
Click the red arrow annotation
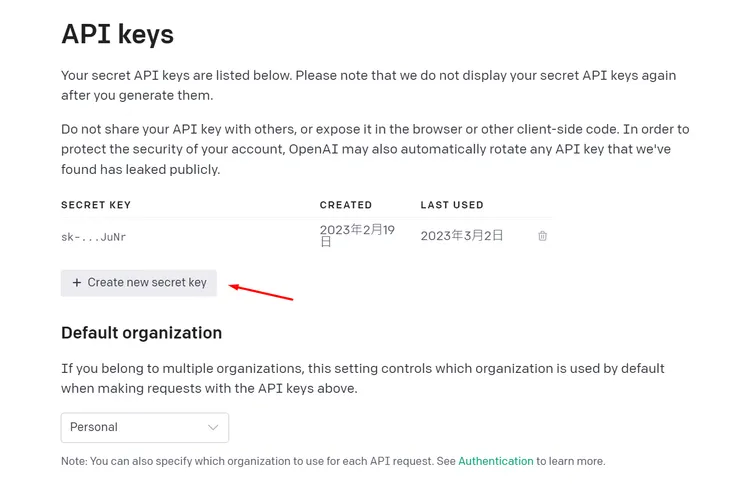pos(261,291)
